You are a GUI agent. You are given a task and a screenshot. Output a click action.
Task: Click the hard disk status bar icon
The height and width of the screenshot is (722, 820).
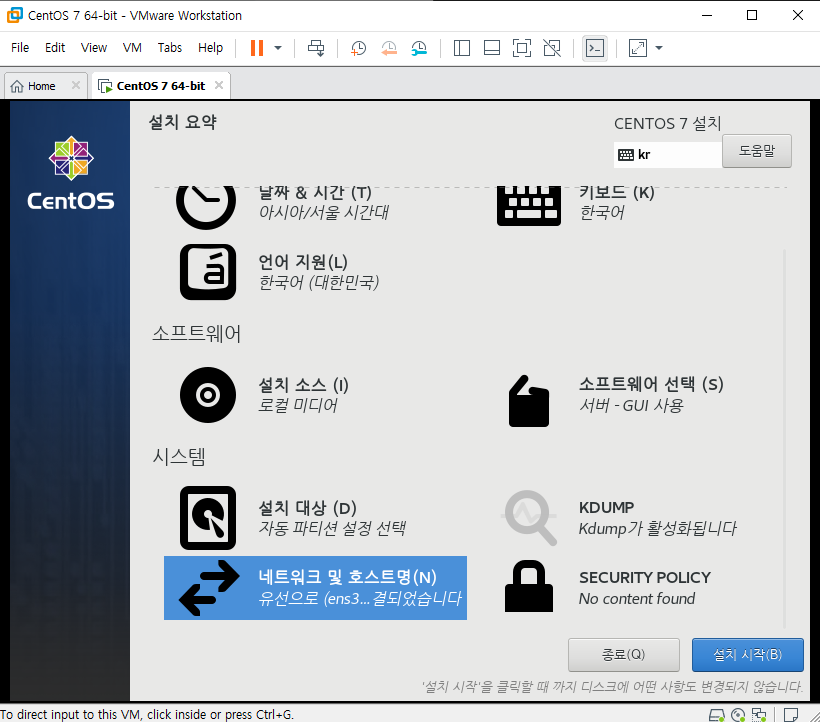(716, 715)
